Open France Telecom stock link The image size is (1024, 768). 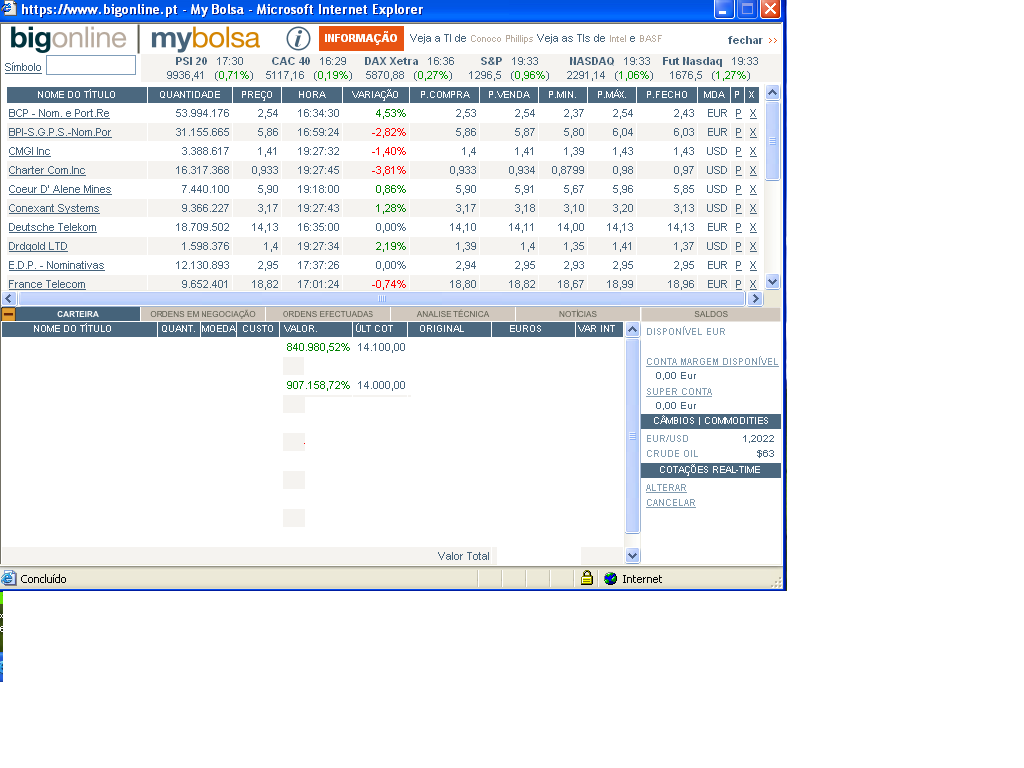47,284
